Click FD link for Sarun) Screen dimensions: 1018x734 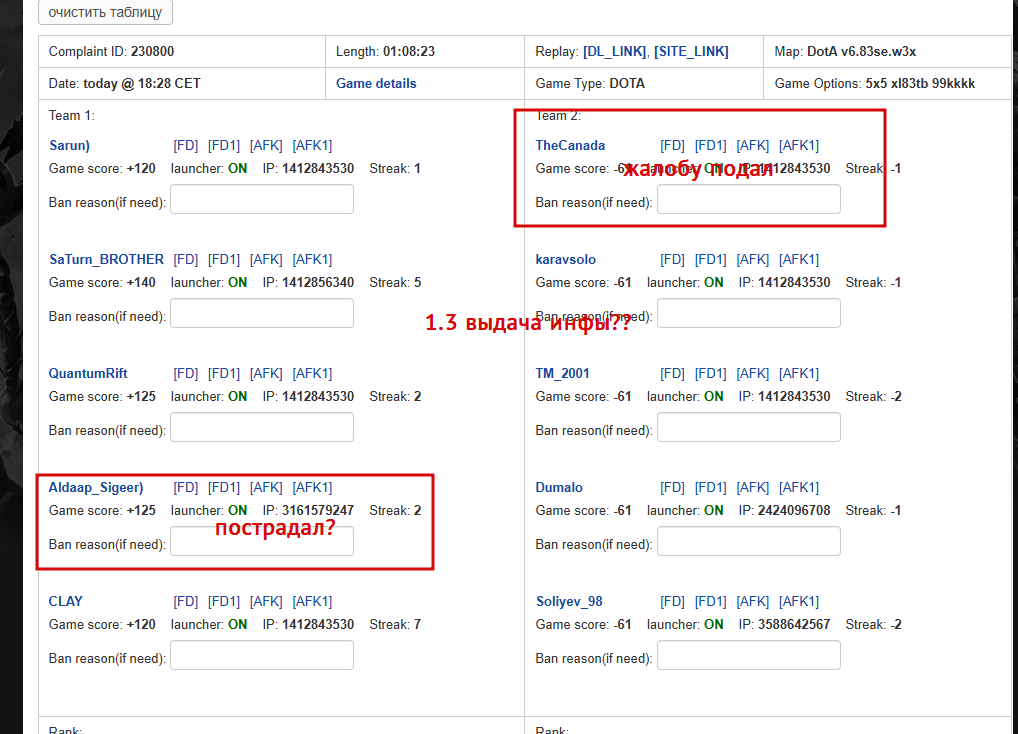(186, 145)
